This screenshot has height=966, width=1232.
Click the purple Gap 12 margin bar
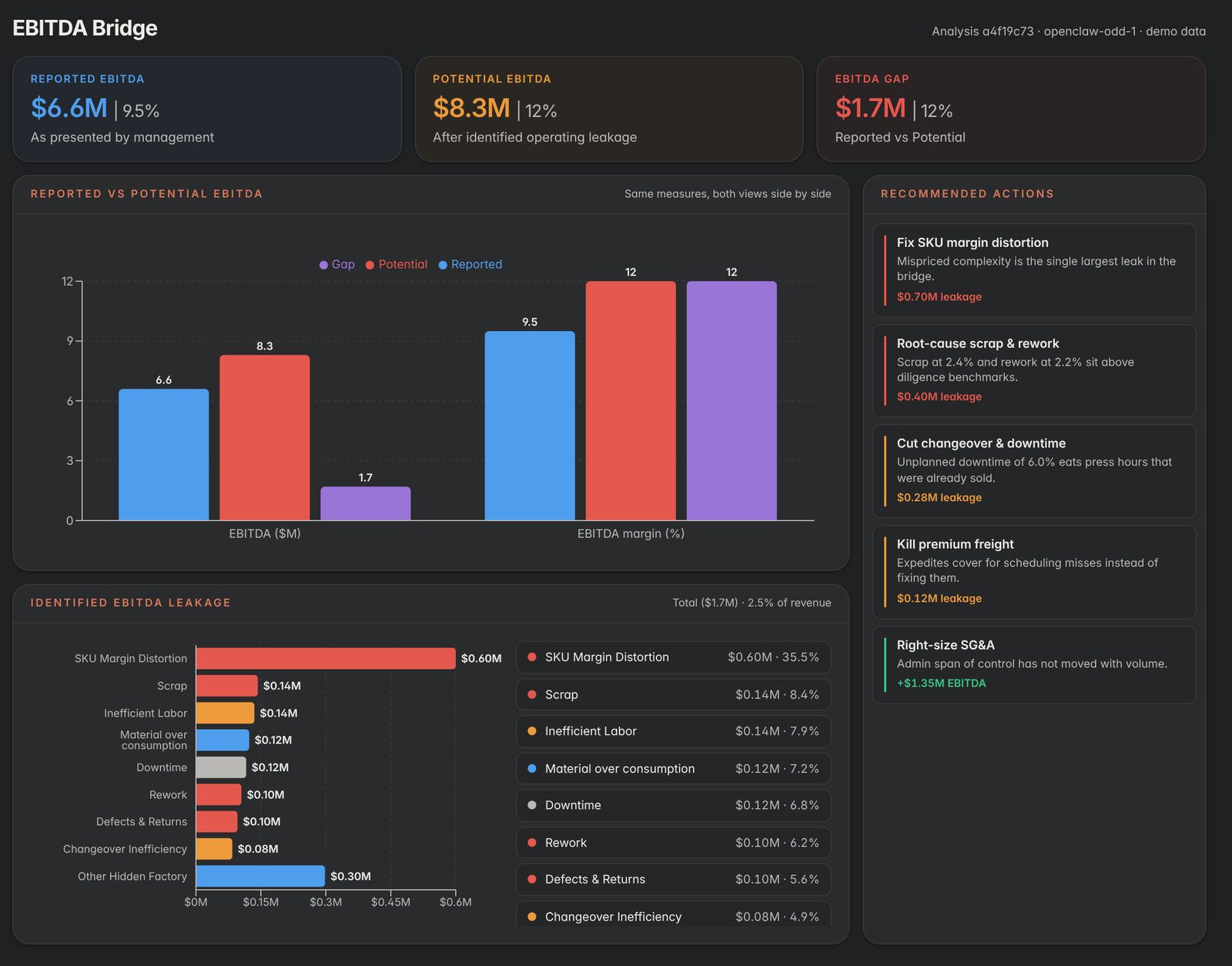(x=731, y=401)
